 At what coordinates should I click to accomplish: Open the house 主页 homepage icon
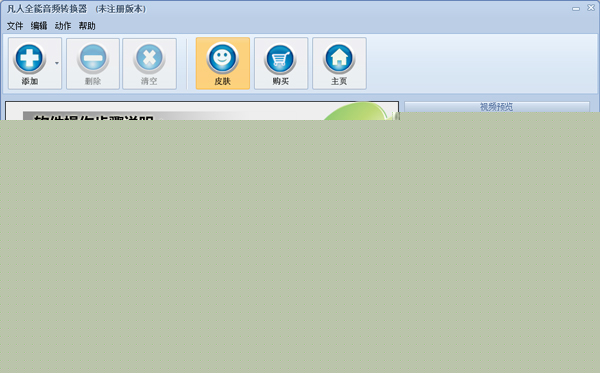click(x=339, y=58)
